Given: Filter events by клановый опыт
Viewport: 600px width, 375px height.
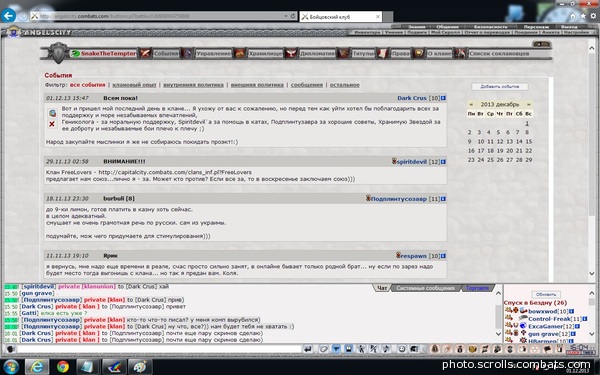Looking at the screenshot, I should tap(134, 85).
